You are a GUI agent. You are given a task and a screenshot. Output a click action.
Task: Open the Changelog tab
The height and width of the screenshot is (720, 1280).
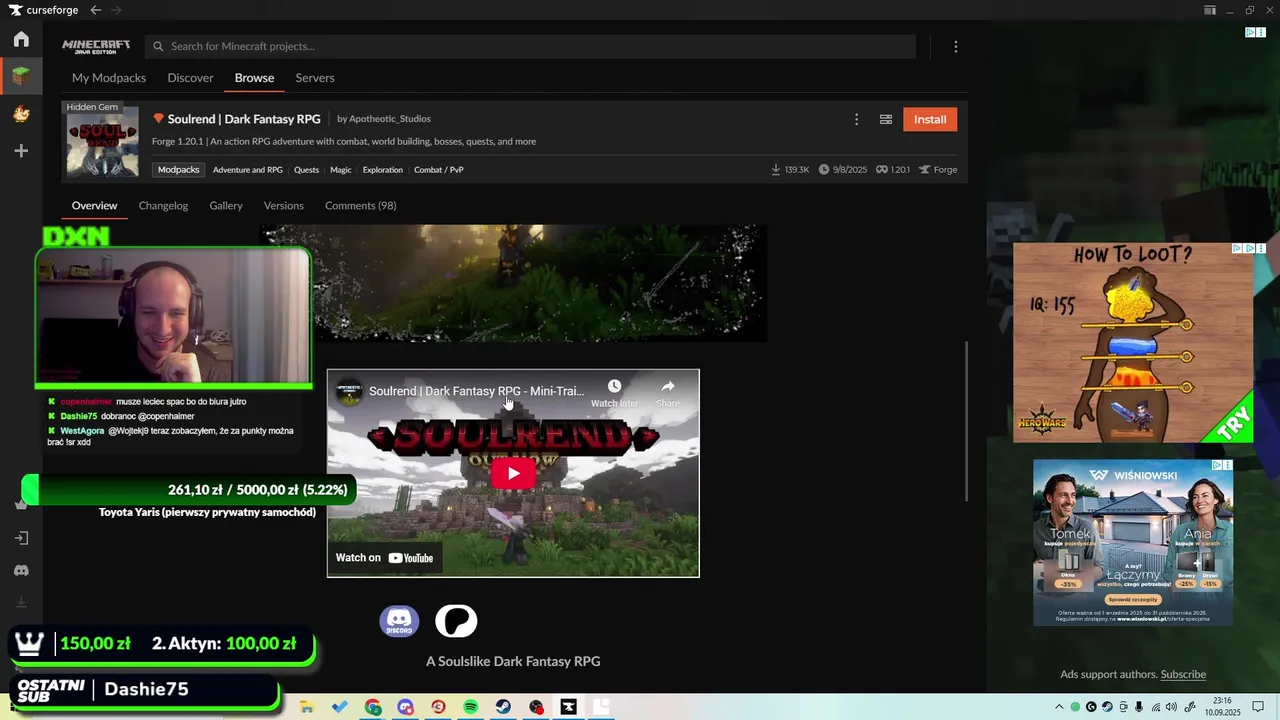point(163,206)
